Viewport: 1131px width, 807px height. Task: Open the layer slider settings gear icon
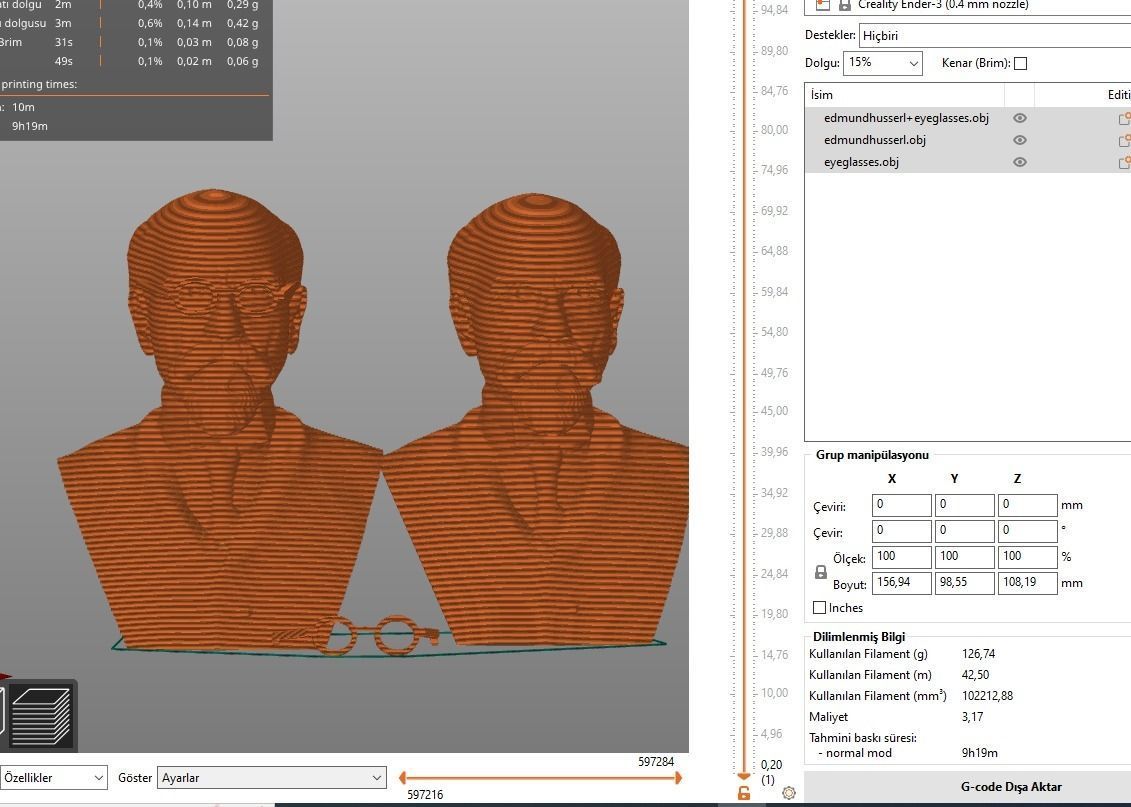[788, 793]
